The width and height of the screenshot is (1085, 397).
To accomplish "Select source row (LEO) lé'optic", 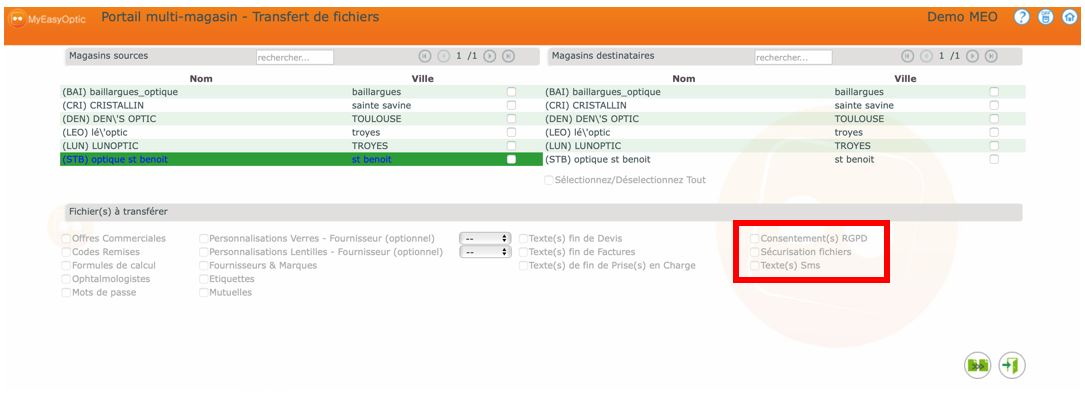I will (x=301, y=132).
